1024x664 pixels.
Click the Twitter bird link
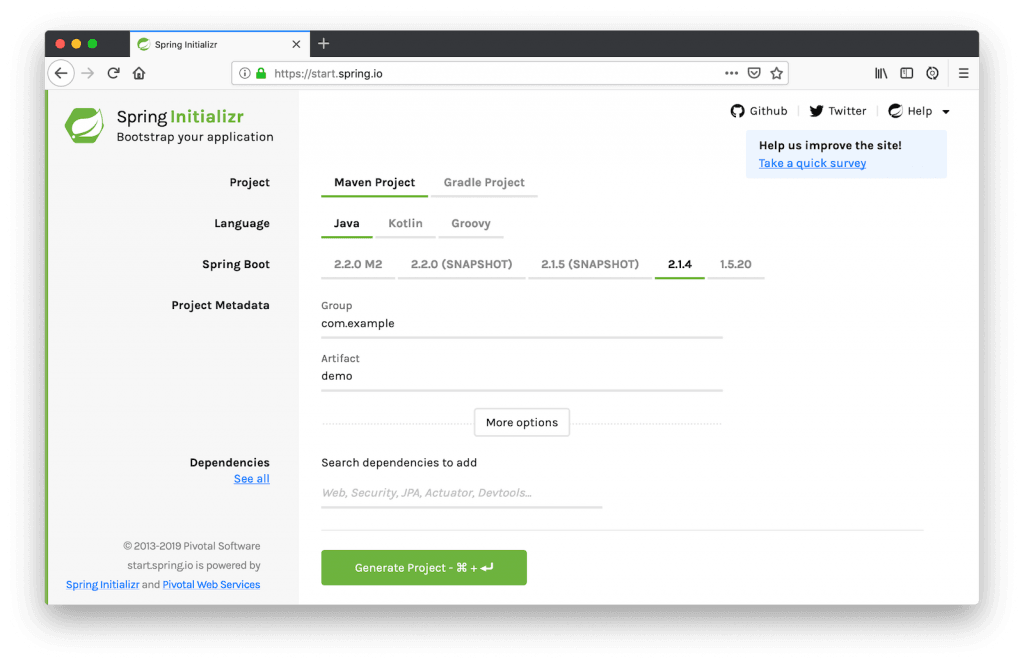[x=838, y=111]
